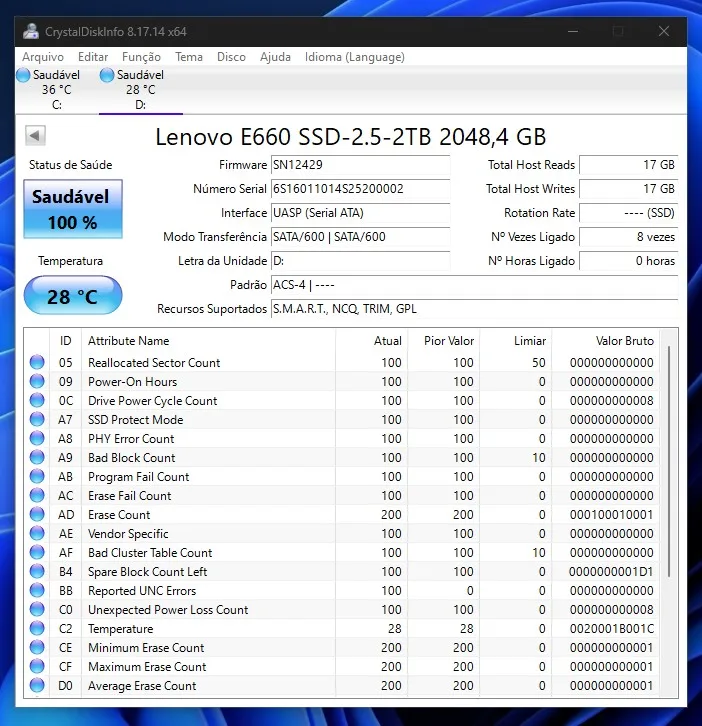Image resolution: width=702 pixels, height=726 pixels.
Task: Click the Firmware field SN12429
Action: (x=360, y=165)
